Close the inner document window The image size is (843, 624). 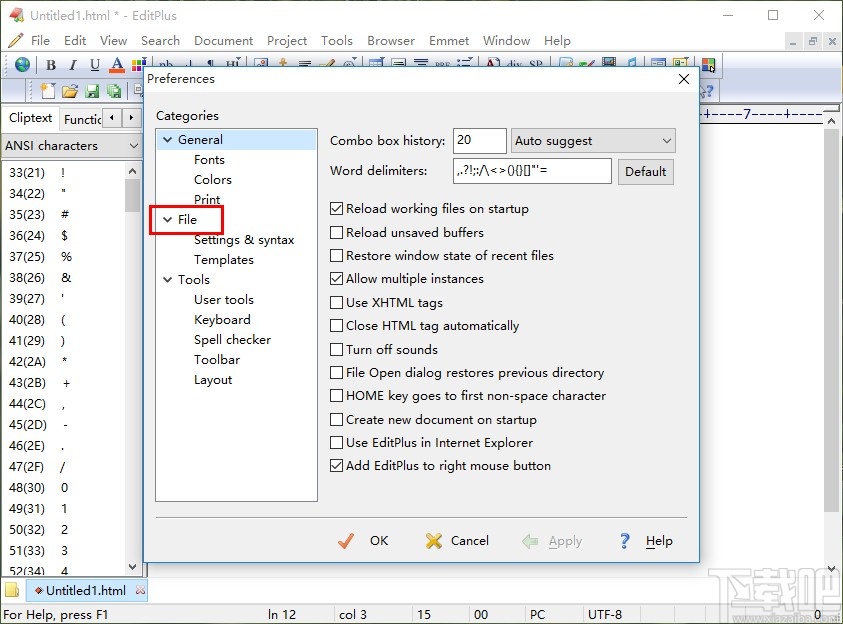pos(832,41)
